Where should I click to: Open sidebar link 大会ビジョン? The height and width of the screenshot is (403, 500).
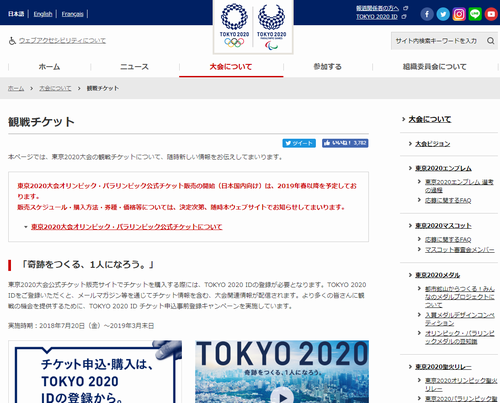point(432,144)
